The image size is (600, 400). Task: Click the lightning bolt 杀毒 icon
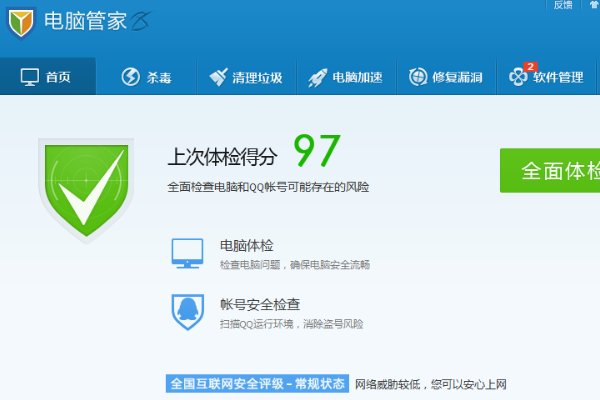(130, 77)
